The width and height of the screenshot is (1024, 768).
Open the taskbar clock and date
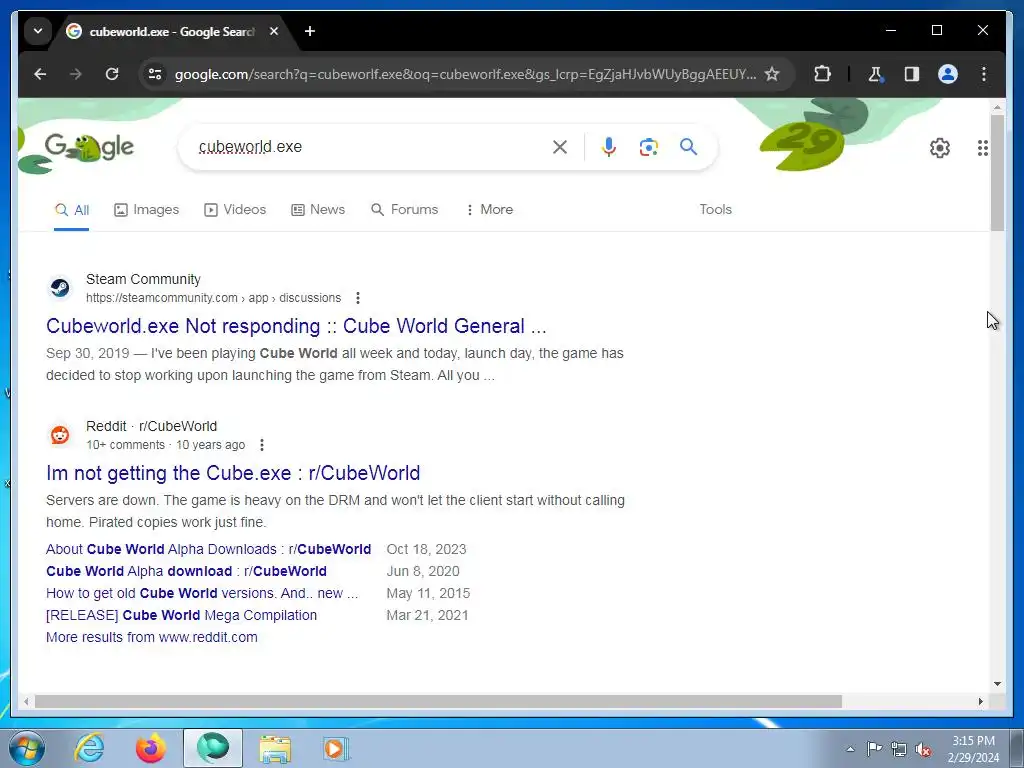973,749
